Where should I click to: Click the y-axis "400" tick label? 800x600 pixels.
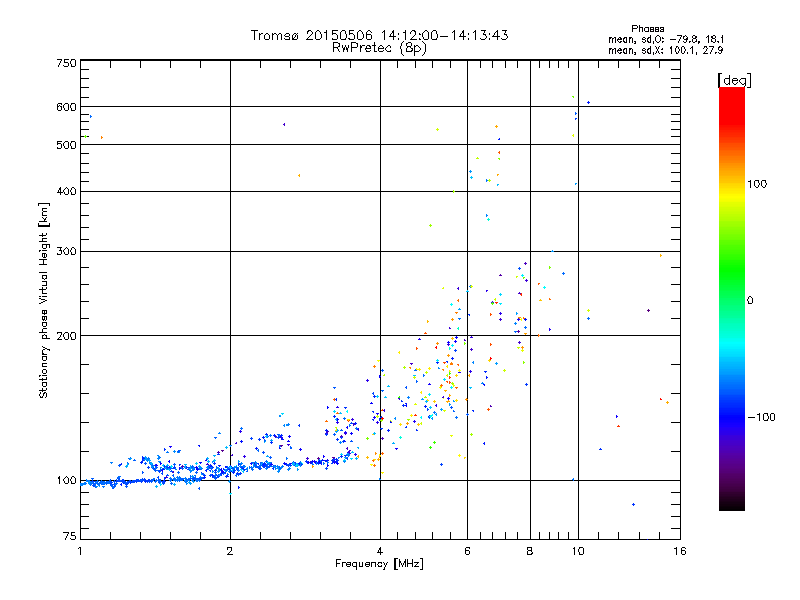(x=67, y=191)
